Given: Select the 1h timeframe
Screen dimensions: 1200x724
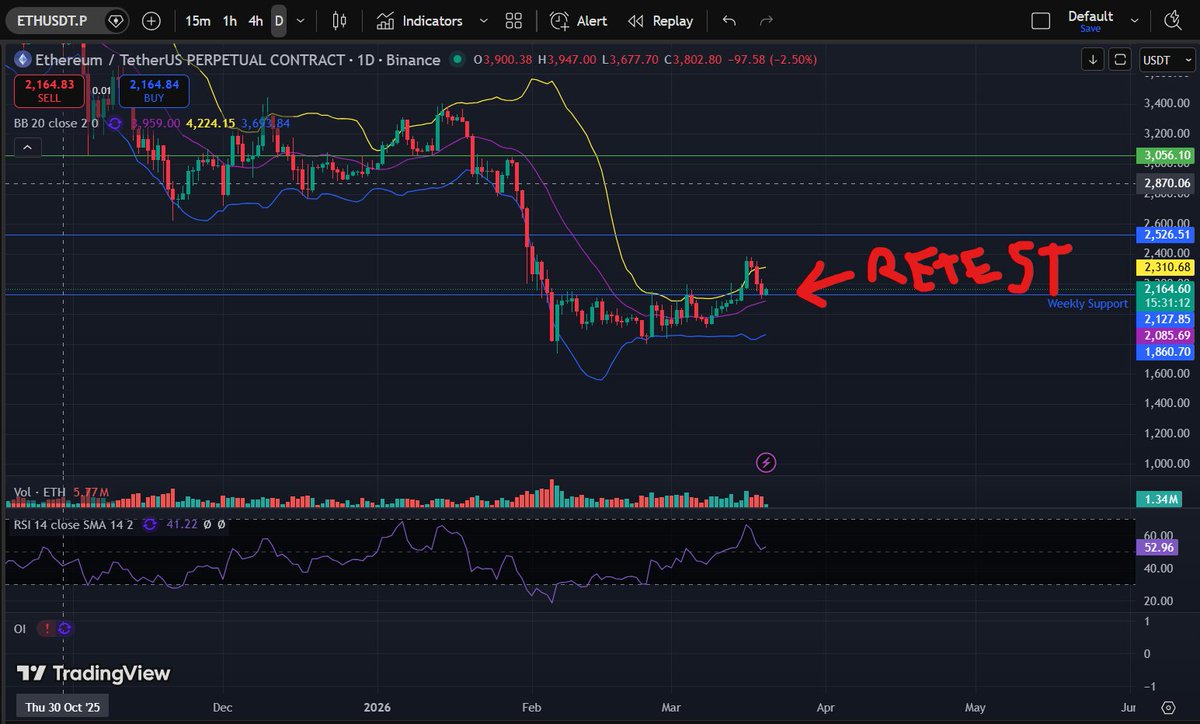Looking at the screenshot, I should 230,21.
